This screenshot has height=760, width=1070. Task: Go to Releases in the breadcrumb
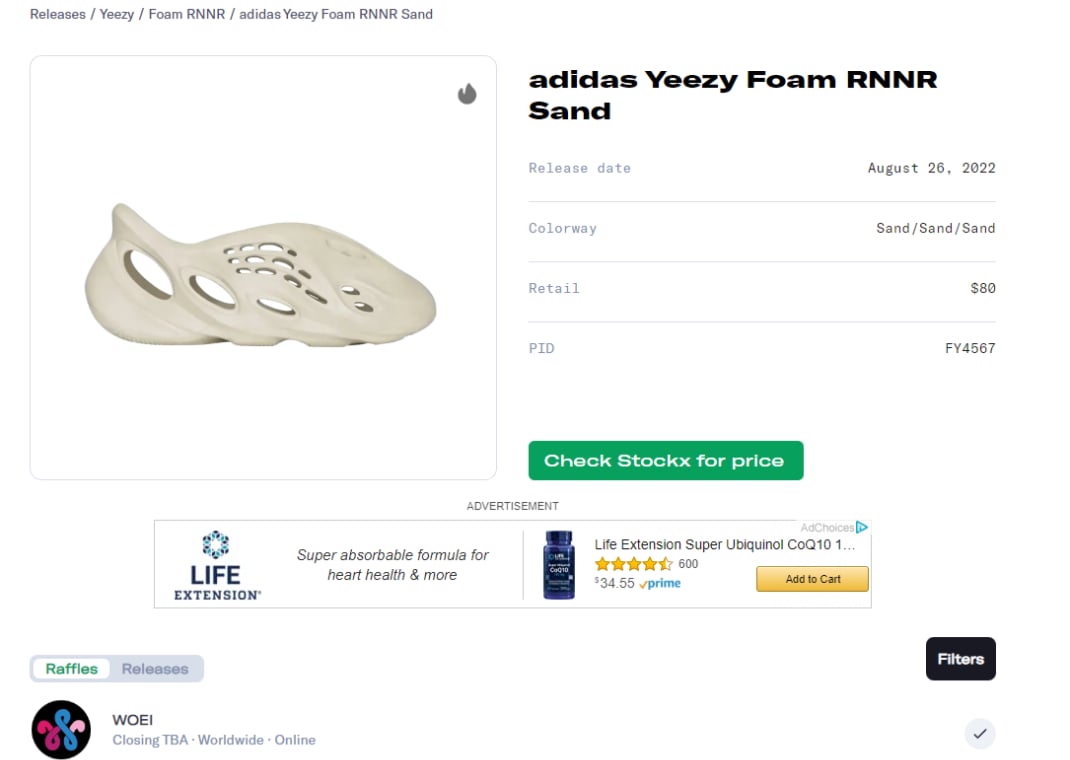pyautogui.click(x=57, y=15)
